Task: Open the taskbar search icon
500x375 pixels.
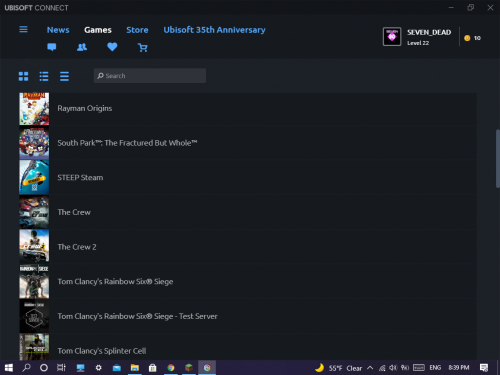Action: click(26, 368)
